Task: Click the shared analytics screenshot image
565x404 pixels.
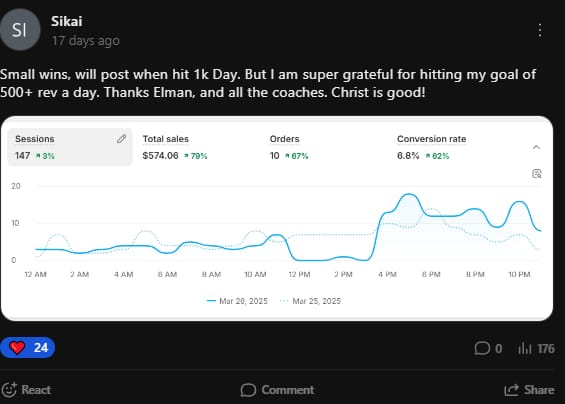Action: (x=277, y=218)
